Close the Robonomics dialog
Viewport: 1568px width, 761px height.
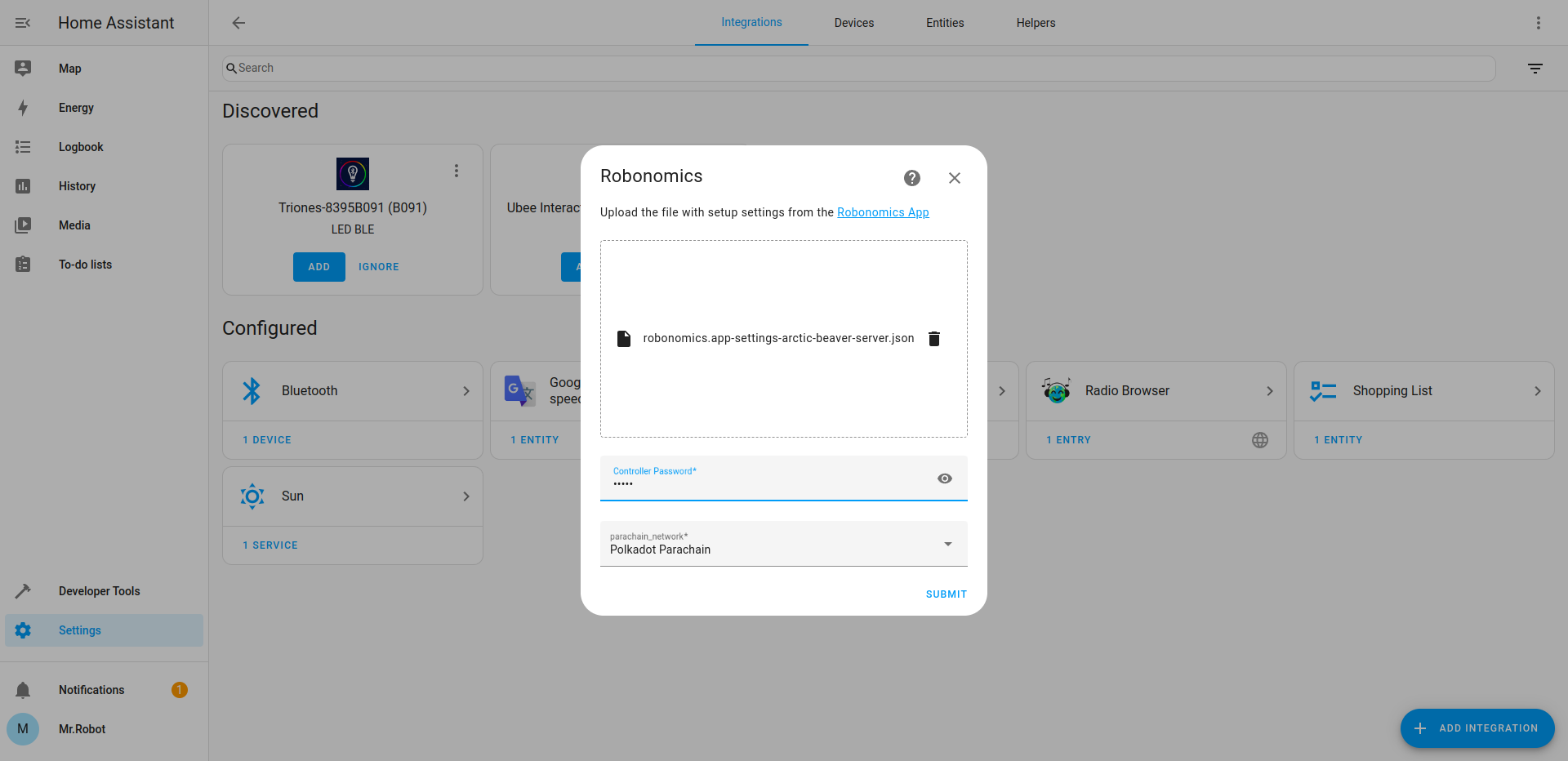point(955,178)
